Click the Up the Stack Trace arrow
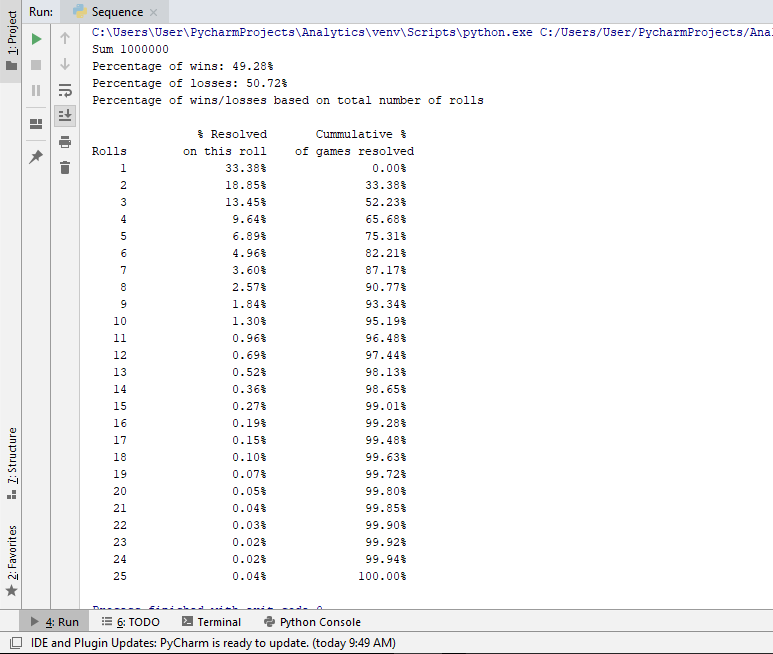Image resolution: width=773 pixels, height=654 pixels. coord(65,39)
